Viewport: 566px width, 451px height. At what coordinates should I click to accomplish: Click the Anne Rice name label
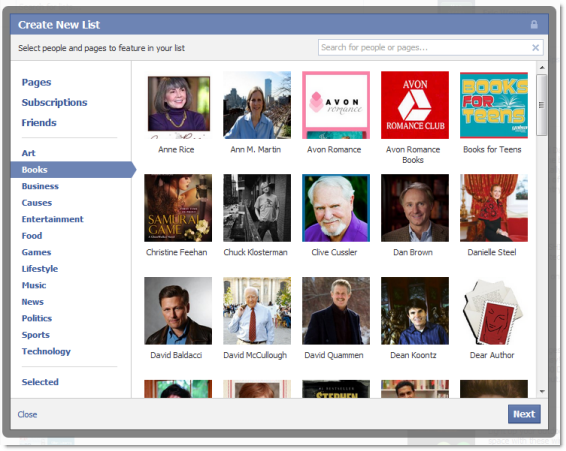click(x=176, y=149)
